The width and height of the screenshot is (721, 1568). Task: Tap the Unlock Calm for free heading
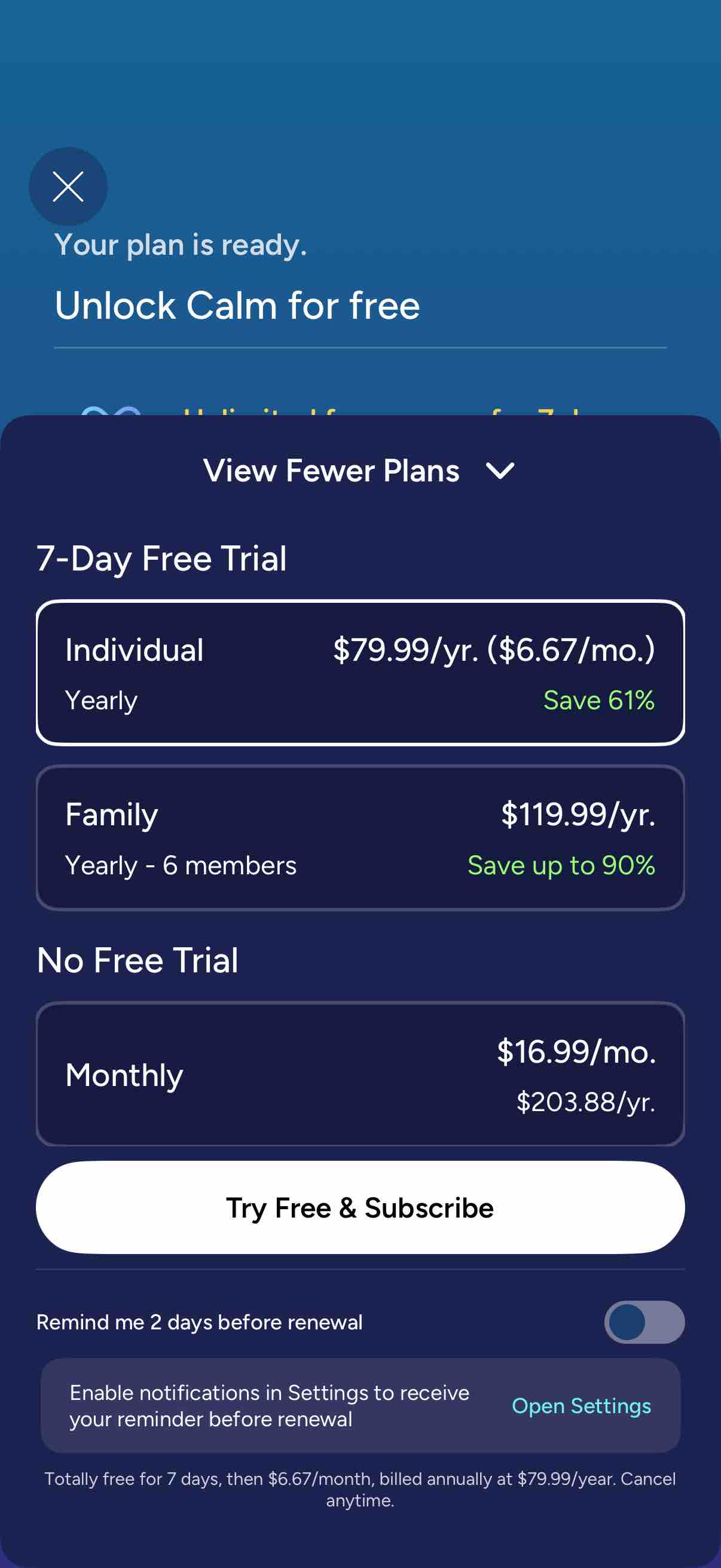point(237,305)
